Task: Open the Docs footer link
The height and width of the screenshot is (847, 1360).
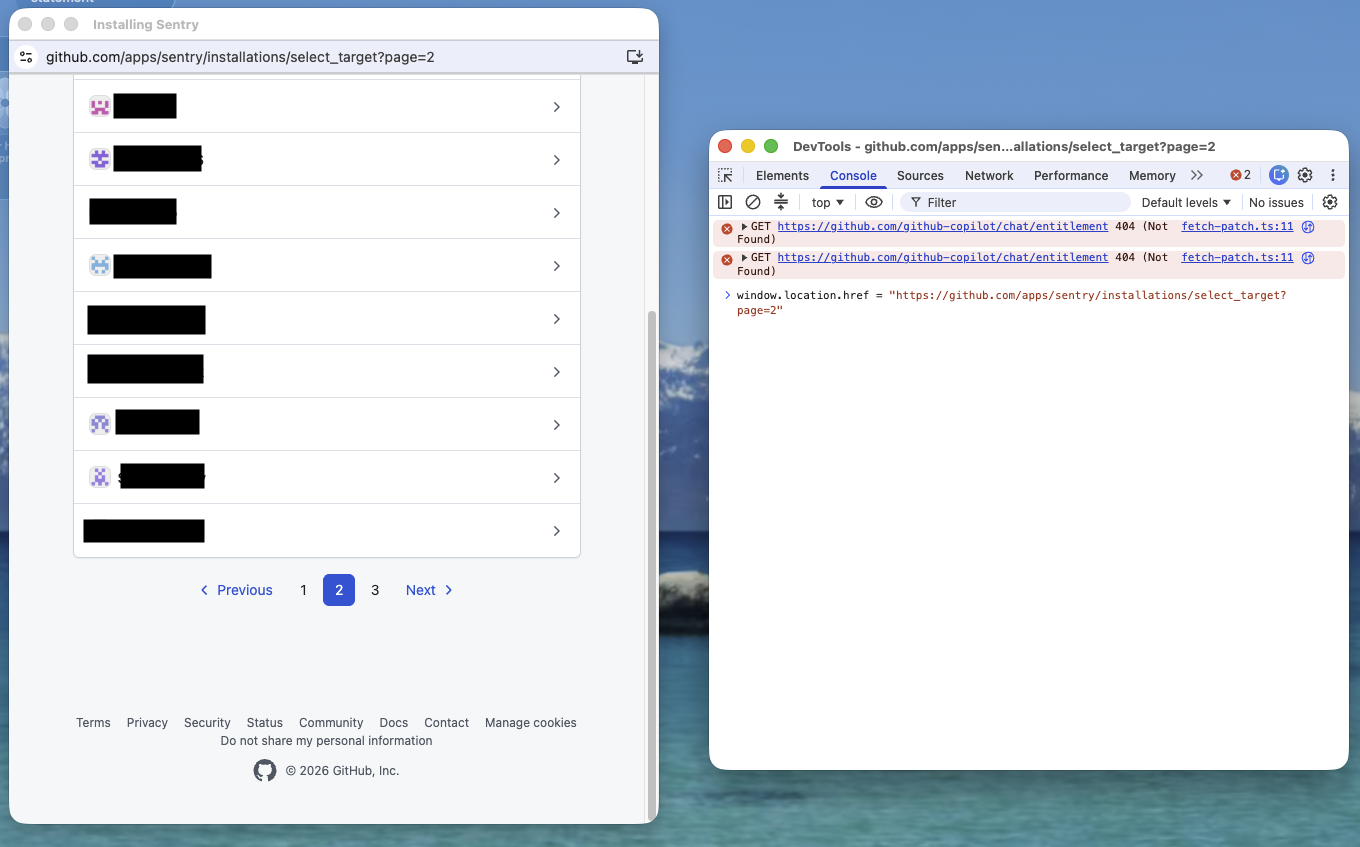Action: pyautogui.click(x=394, y=723)
